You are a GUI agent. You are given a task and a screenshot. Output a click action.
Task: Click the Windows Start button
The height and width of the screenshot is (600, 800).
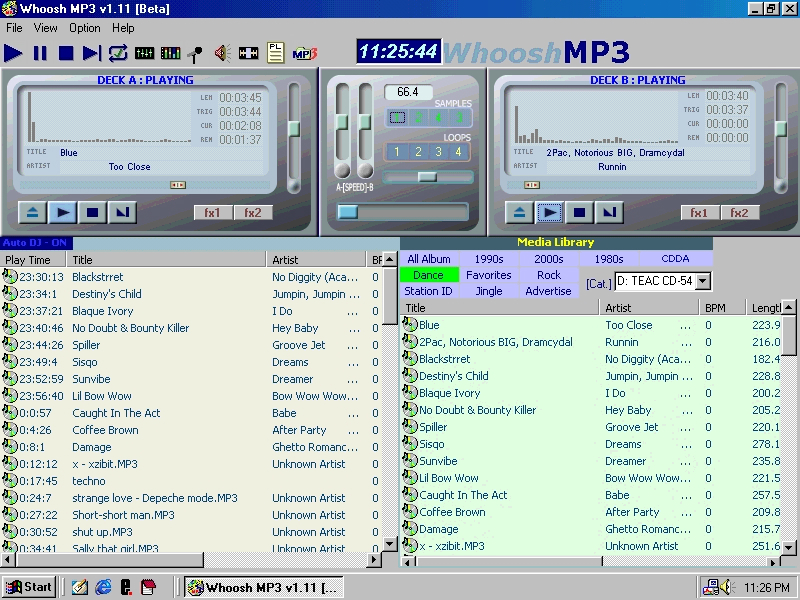point(29,587)
